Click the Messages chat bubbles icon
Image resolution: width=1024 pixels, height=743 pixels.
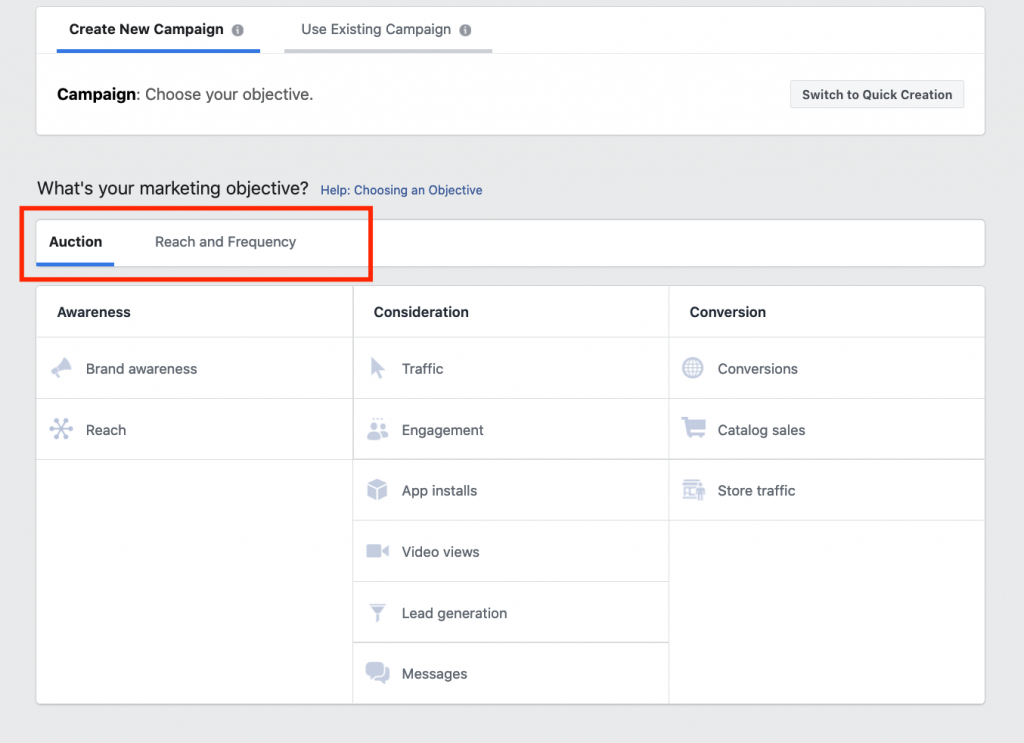click(x=377, y=672)
